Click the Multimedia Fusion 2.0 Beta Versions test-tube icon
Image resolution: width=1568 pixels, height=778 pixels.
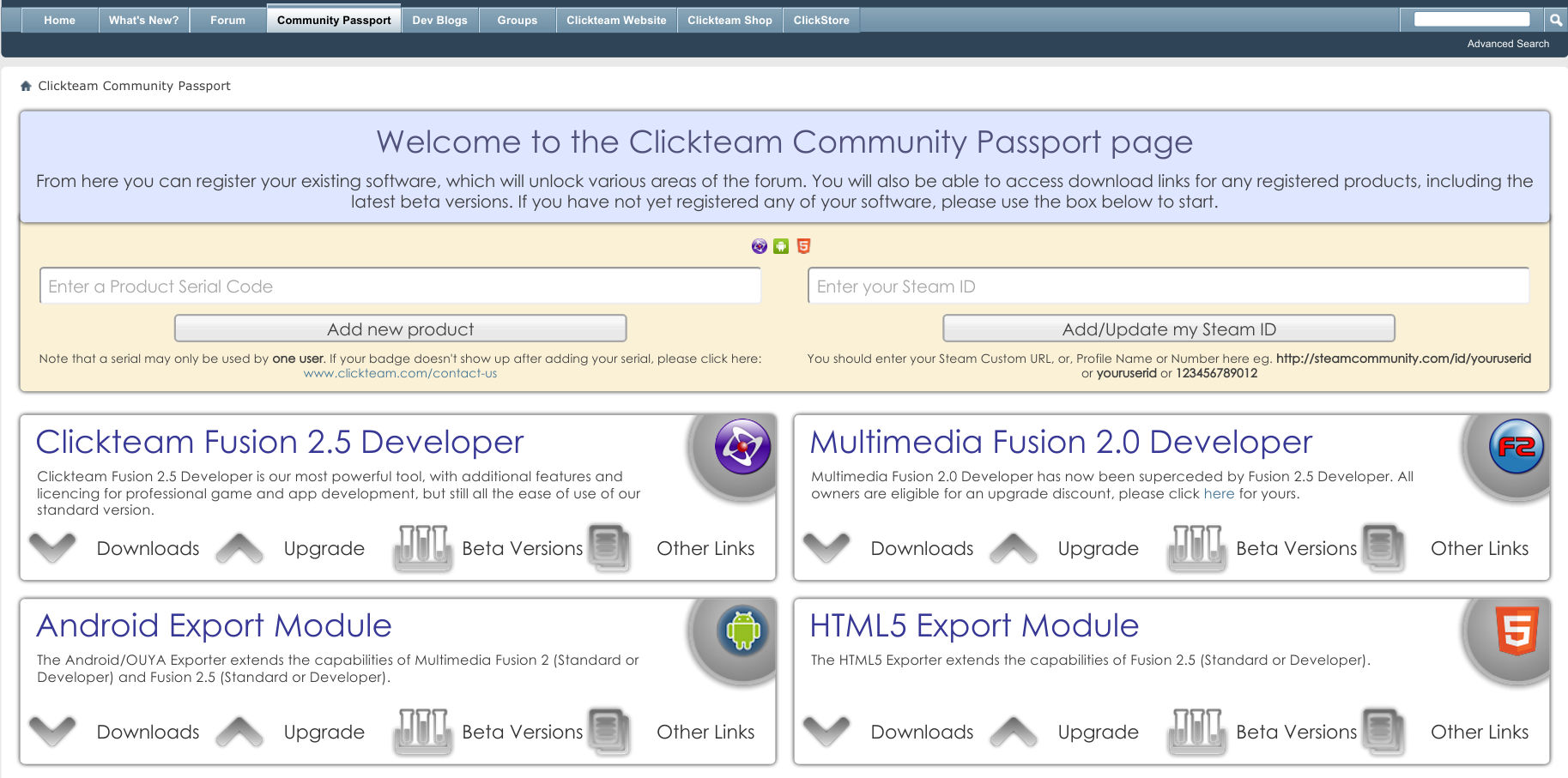[x=1196, y=548]
